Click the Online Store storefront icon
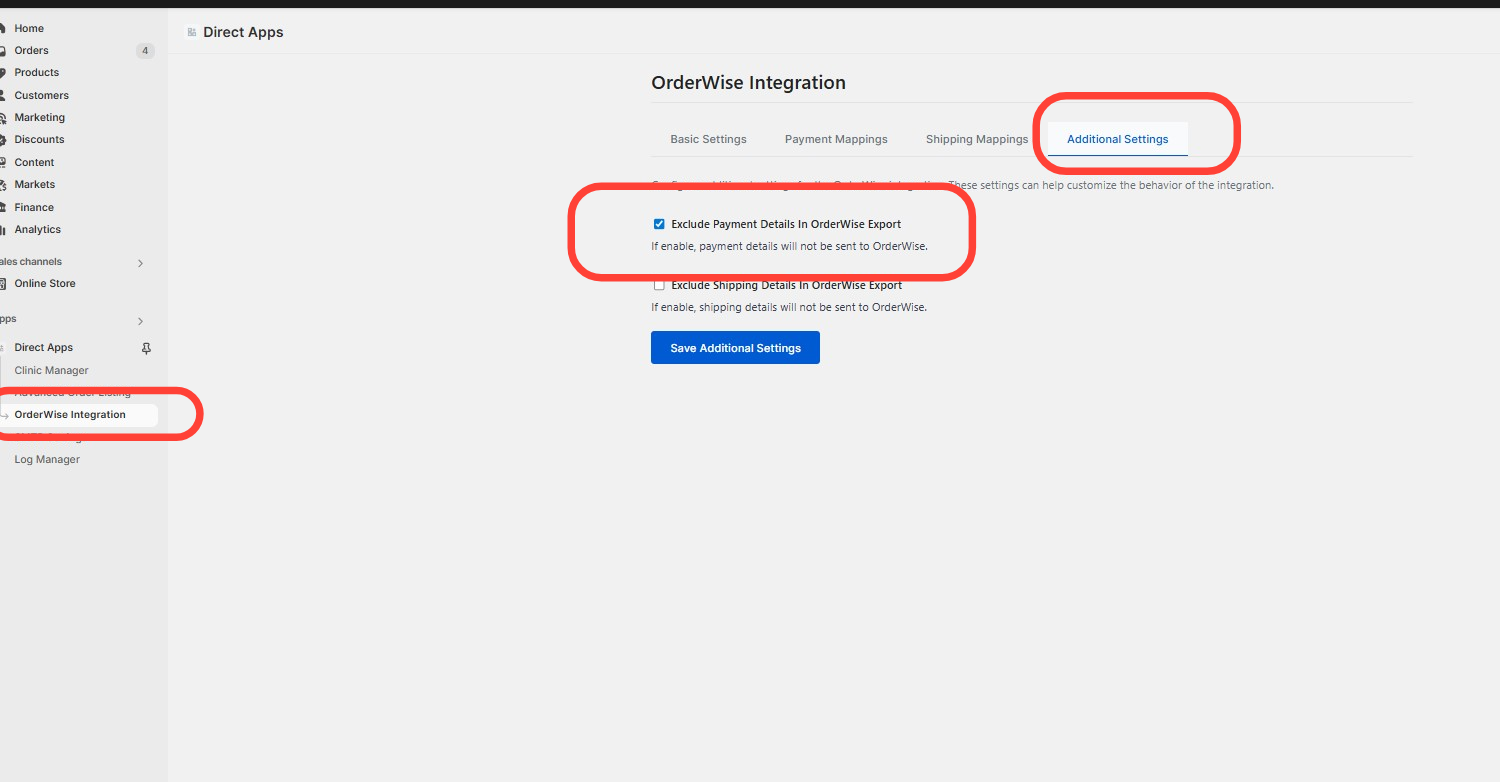This screenshot has height=782, width=1500. [x=3, y=284]
